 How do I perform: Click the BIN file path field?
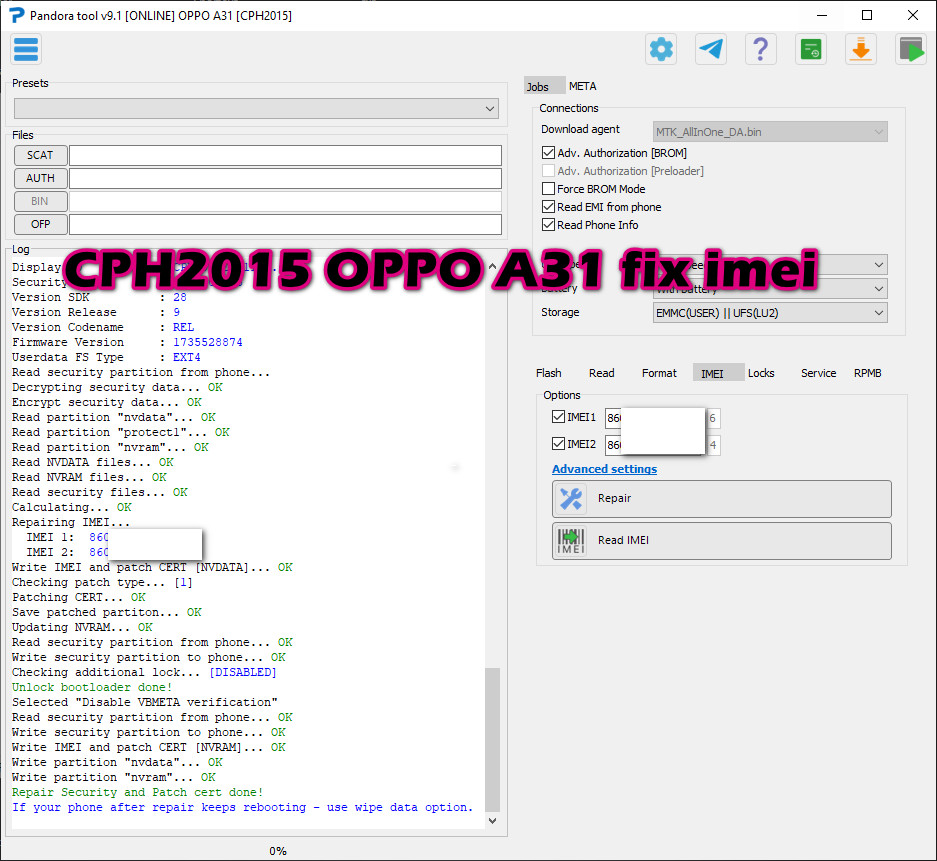point(285,201)
